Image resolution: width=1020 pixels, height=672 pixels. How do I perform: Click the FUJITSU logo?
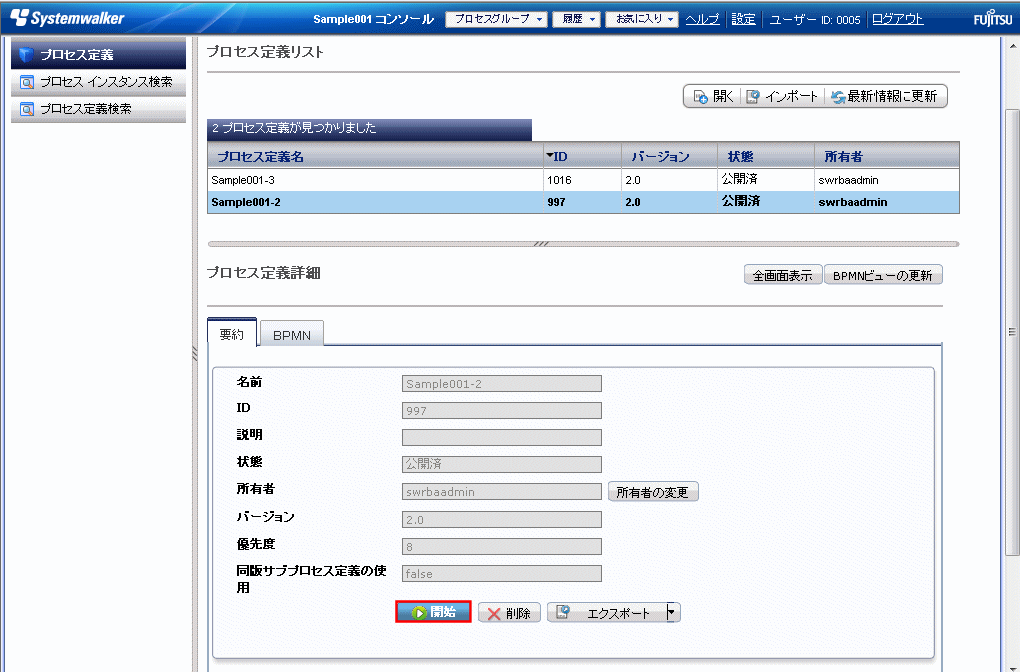pyautogui.click(x=993, y=20)
